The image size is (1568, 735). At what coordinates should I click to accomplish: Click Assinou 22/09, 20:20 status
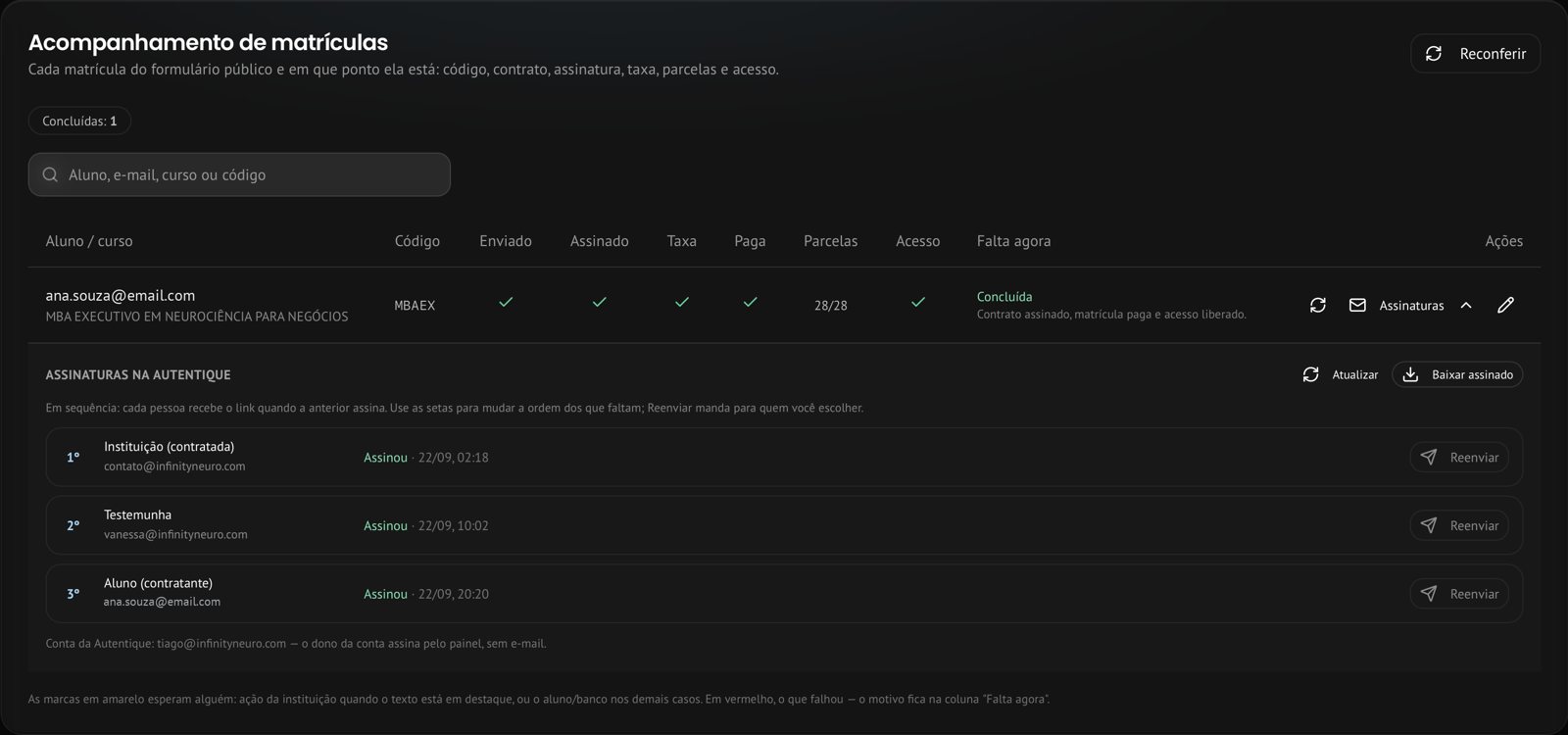click(426, 594)
